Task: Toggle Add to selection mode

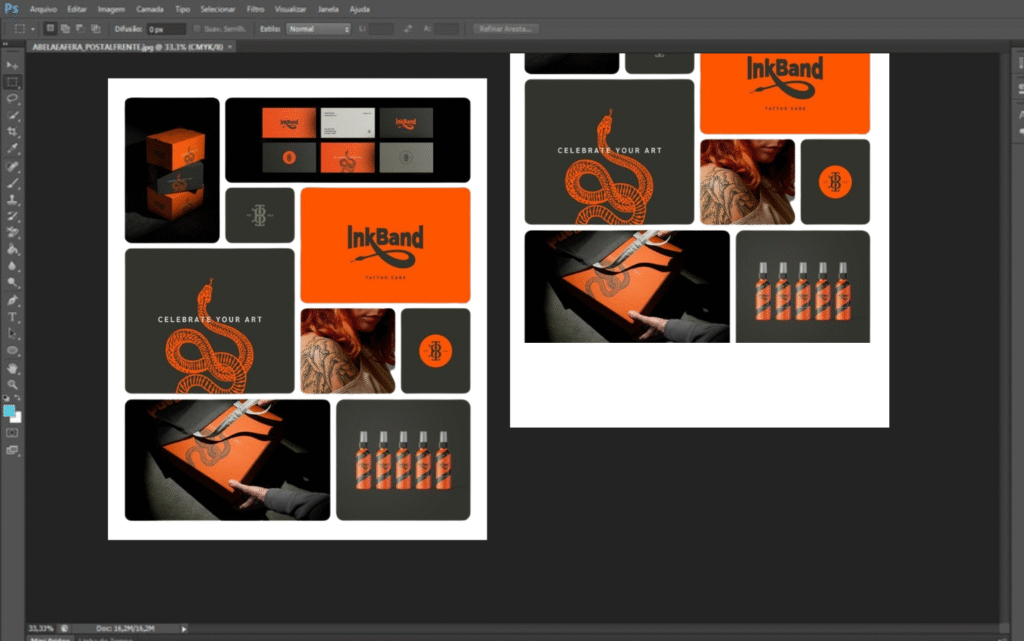Action: click(65, 29)
